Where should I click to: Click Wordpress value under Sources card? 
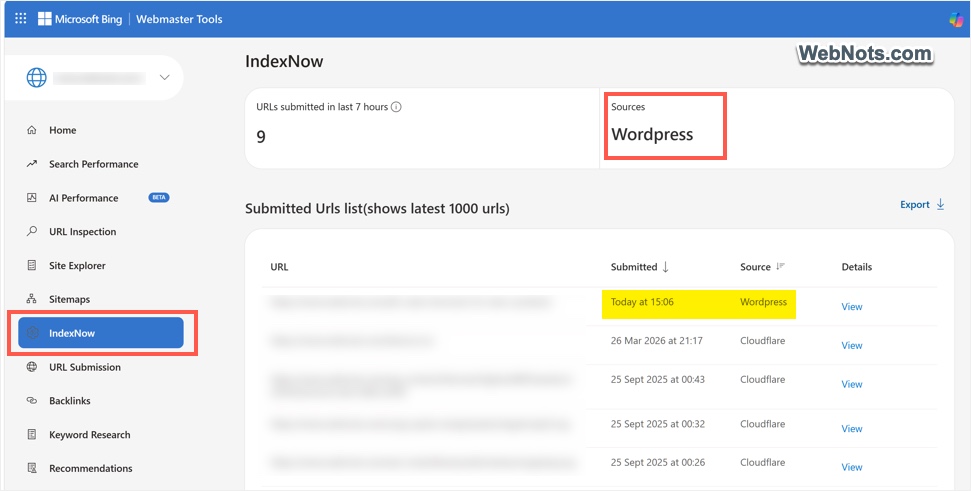pos(652,134)
